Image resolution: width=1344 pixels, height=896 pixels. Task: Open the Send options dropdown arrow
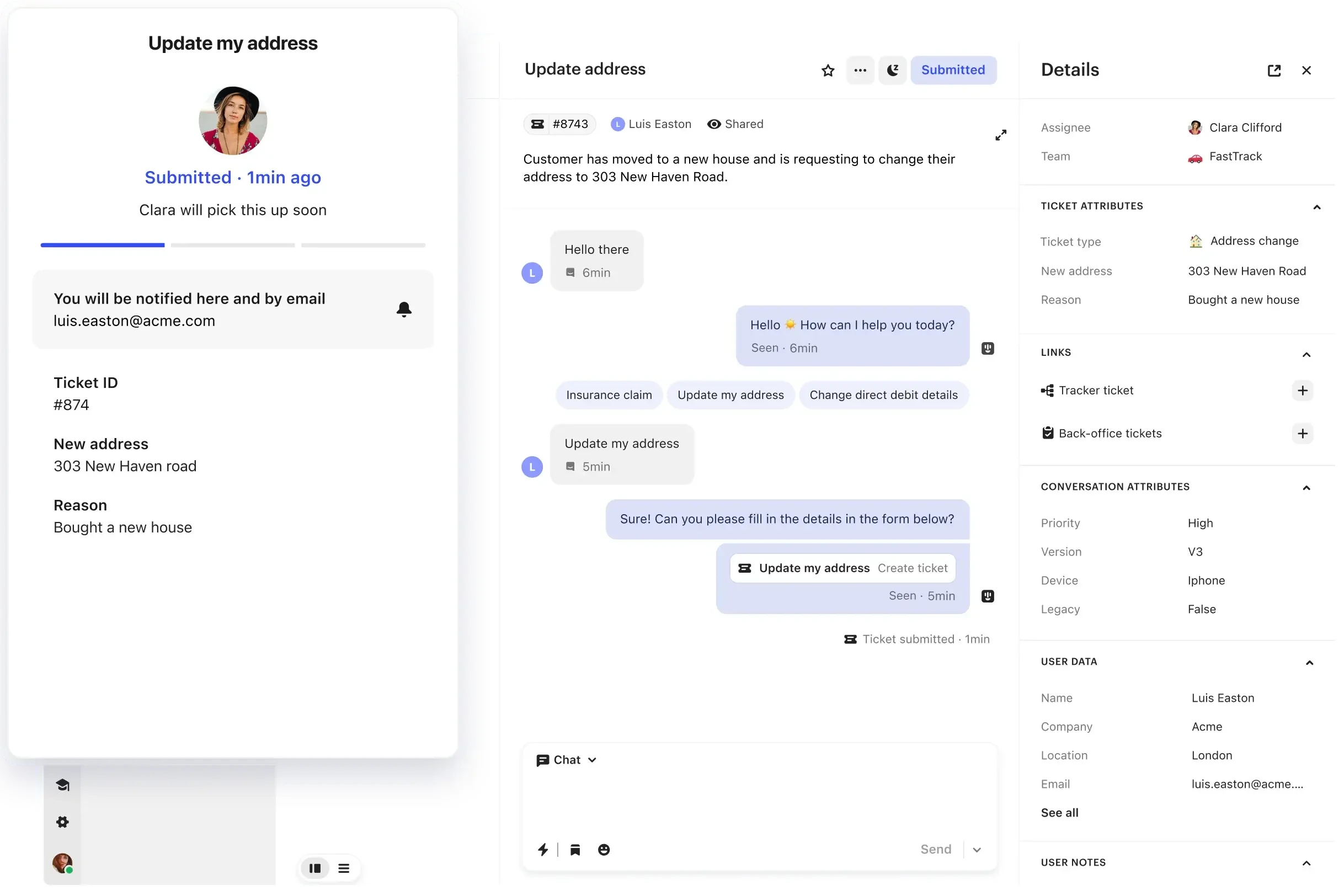(977, 850)
